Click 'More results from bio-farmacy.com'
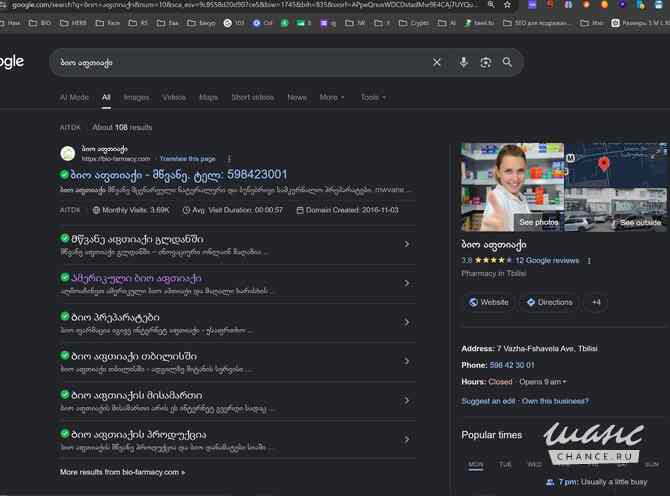Viewport: 670px width, 496px height. (x=122, y=472)
